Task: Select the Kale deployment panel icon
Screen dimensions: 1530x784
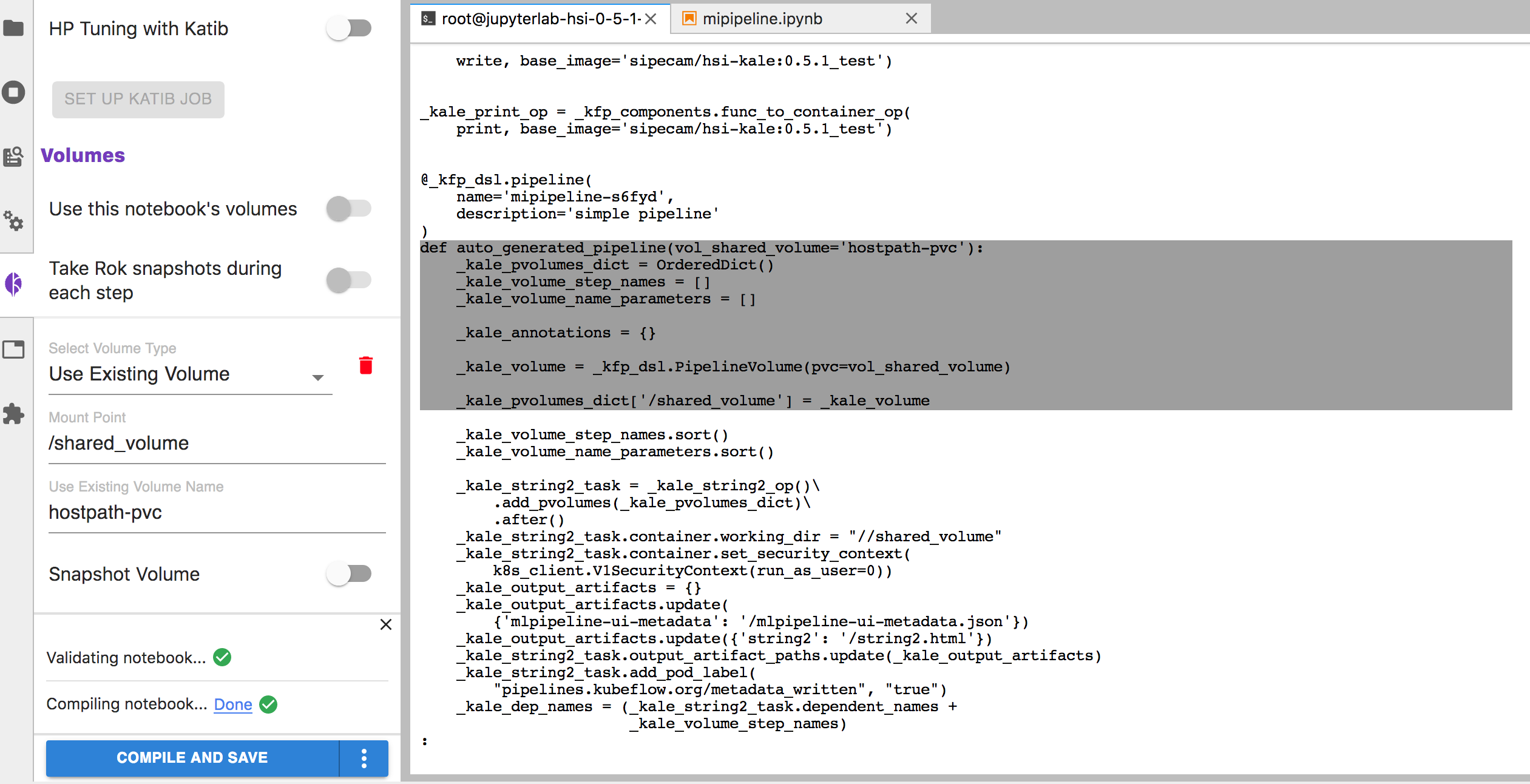Action: point(13,283)
